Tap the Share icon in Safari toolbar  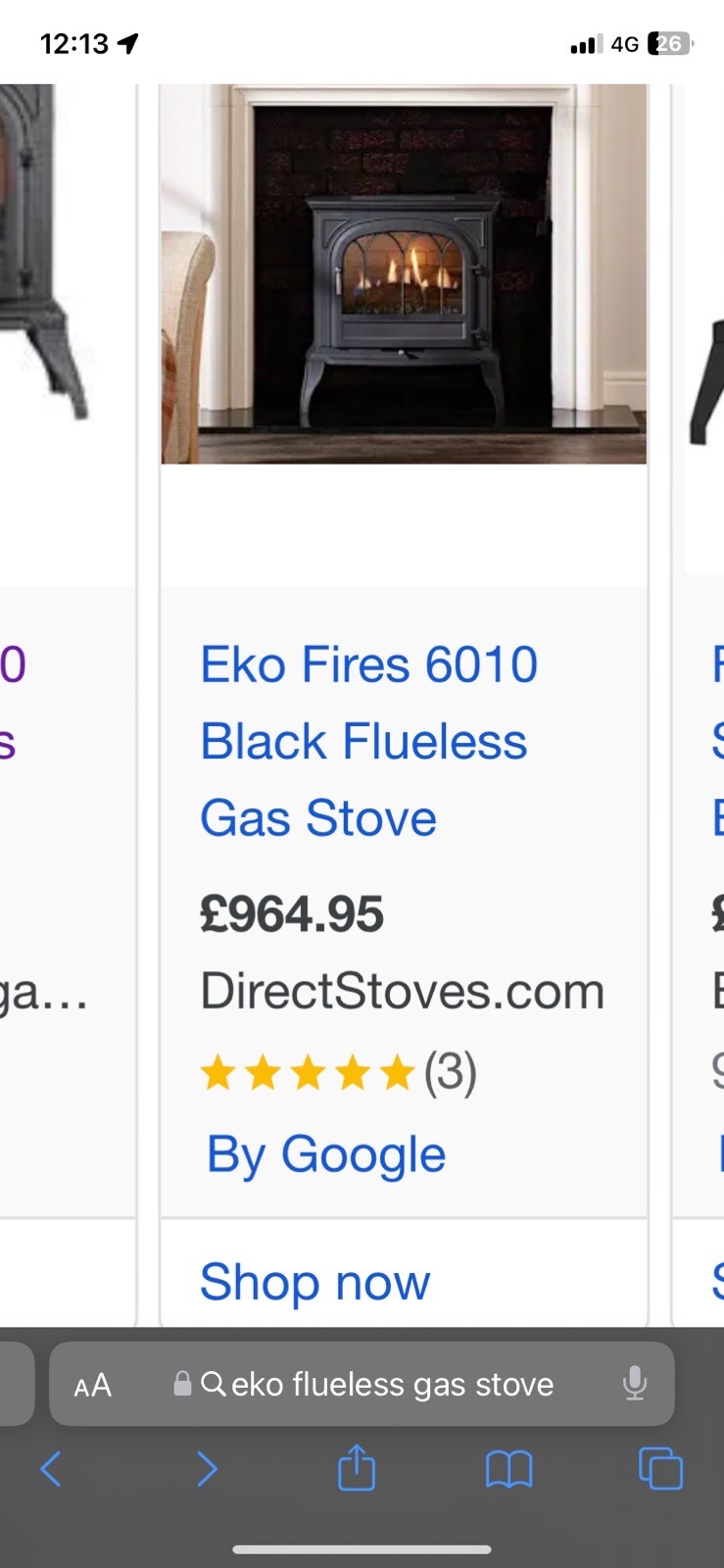[x=356, y=1468]
